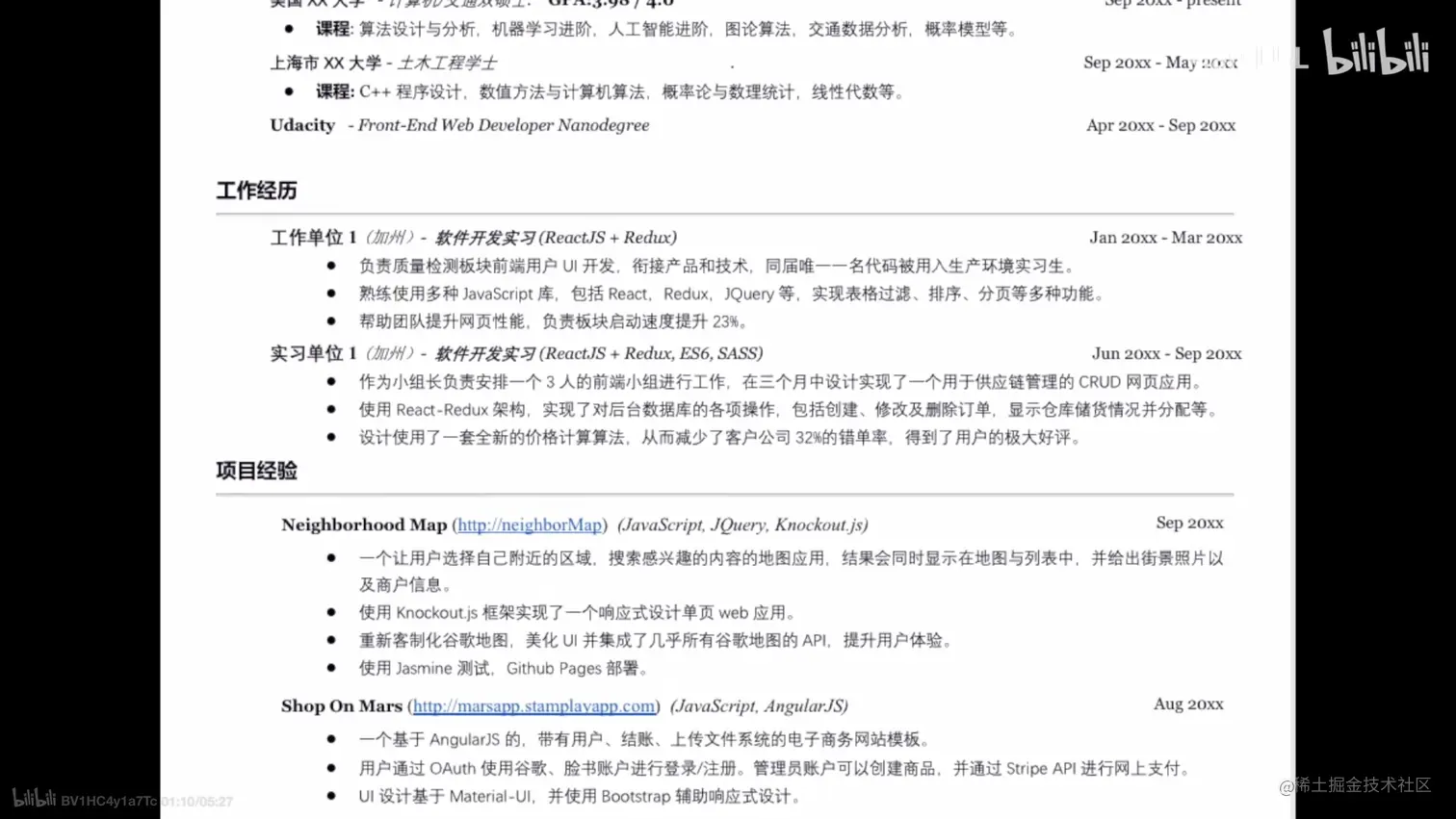Click the bullet about AngularJS 电子商务网站模板
This screenshot has width=1456, height=819.
point(645,739)
